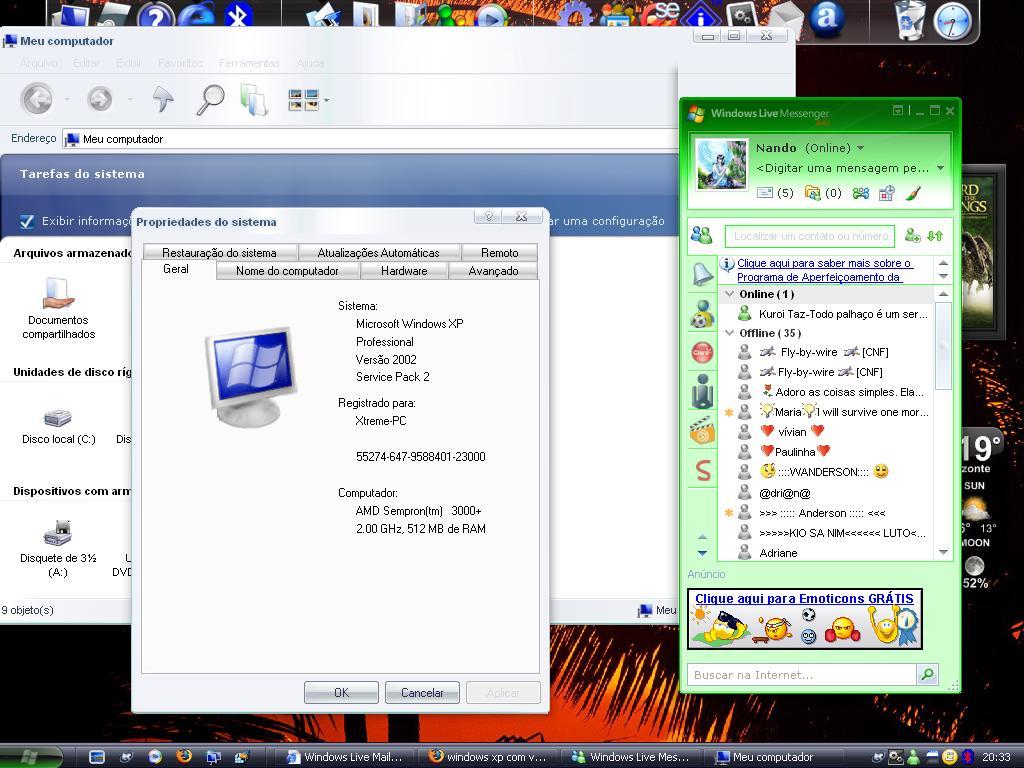Select the Nome do computador tab
Screen dimensions: 1024x768
pyautogui.click(x=287, y=271)
